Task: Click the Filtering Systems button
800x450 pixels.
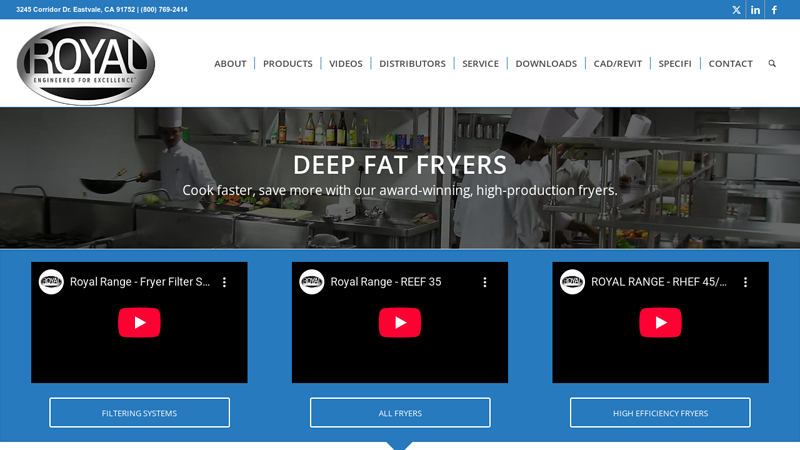Action: coord(139,413)
